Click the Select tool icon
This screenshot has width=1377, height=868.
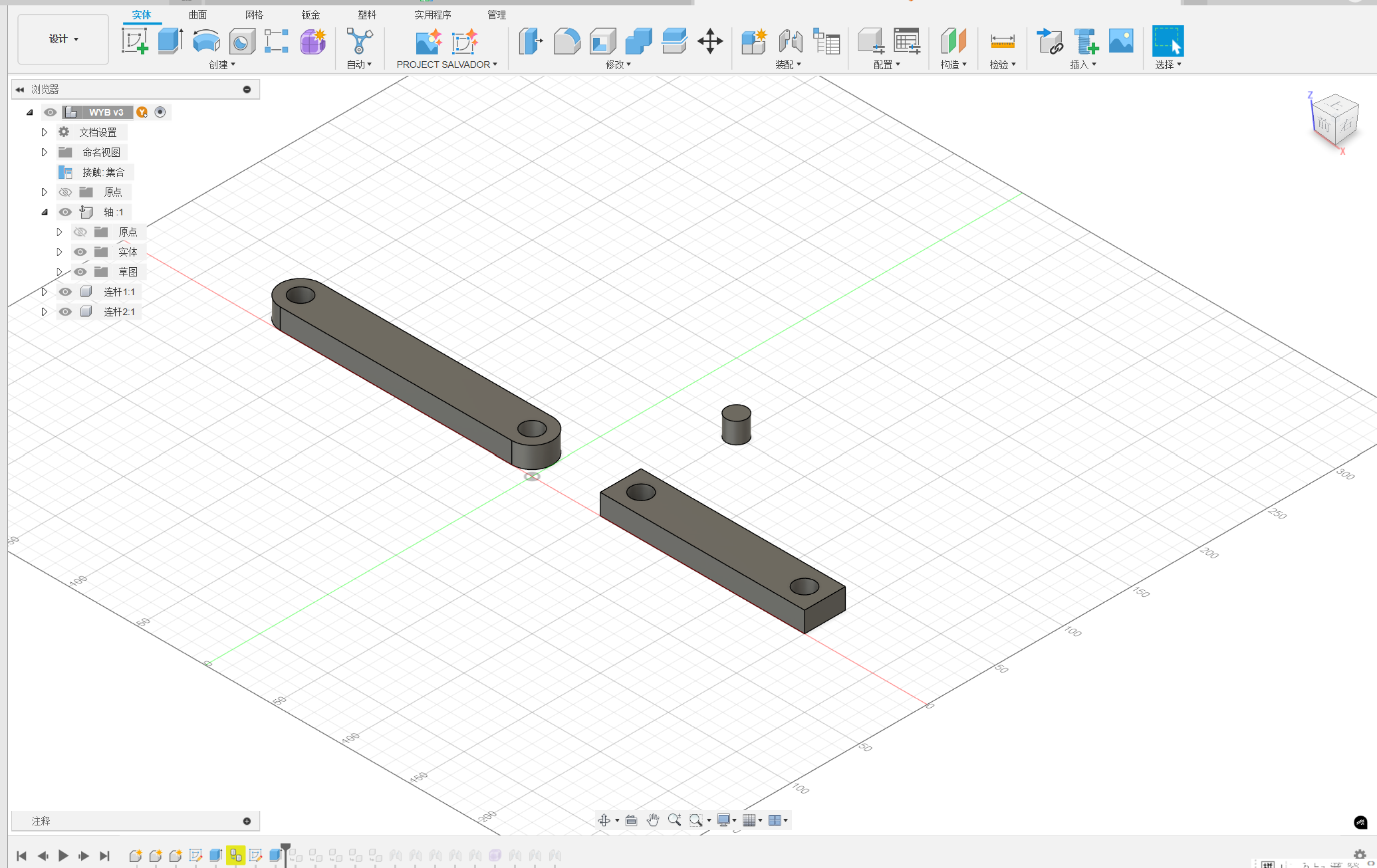coord(1168,41)
